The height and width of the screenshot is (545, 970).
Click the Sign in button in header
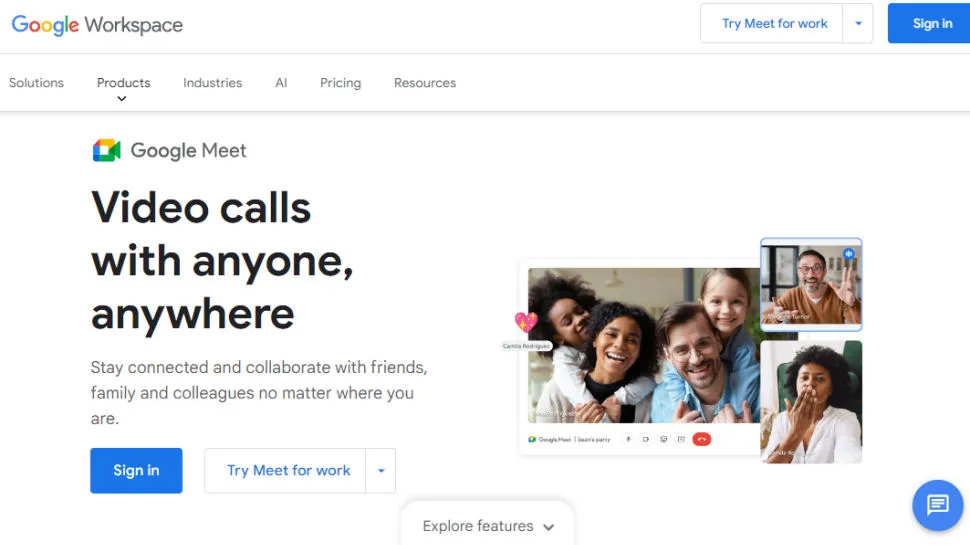click(932, 24)
